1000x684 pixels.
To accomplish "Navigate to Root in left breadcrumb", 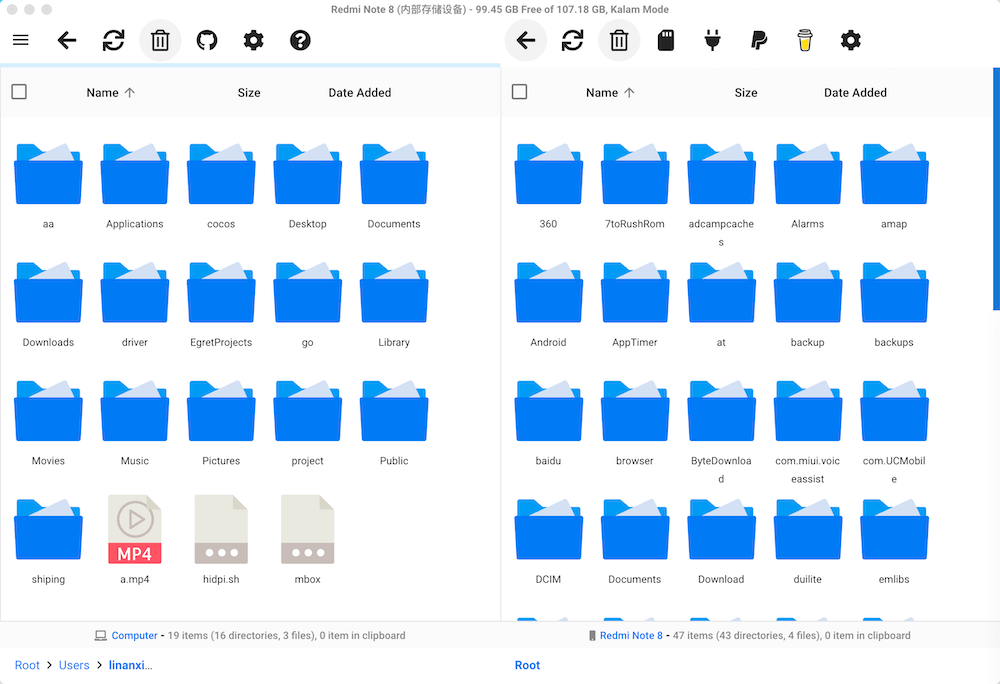I will pos(27,665).
